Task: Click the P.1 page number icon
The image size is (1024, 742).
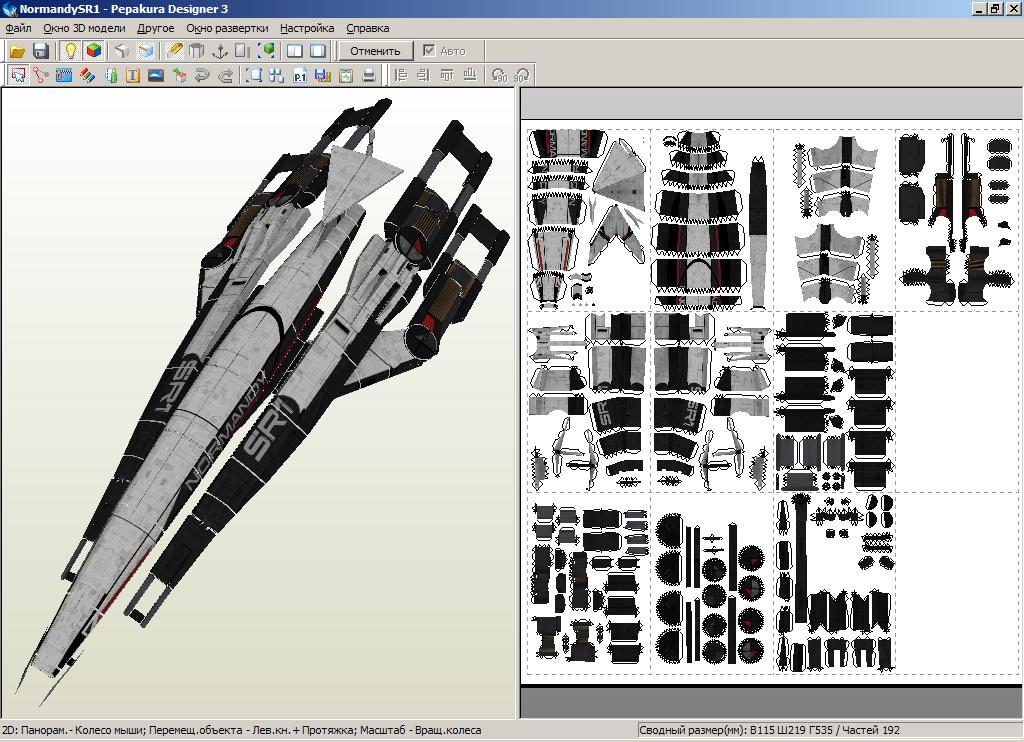Action: point(300,75)
